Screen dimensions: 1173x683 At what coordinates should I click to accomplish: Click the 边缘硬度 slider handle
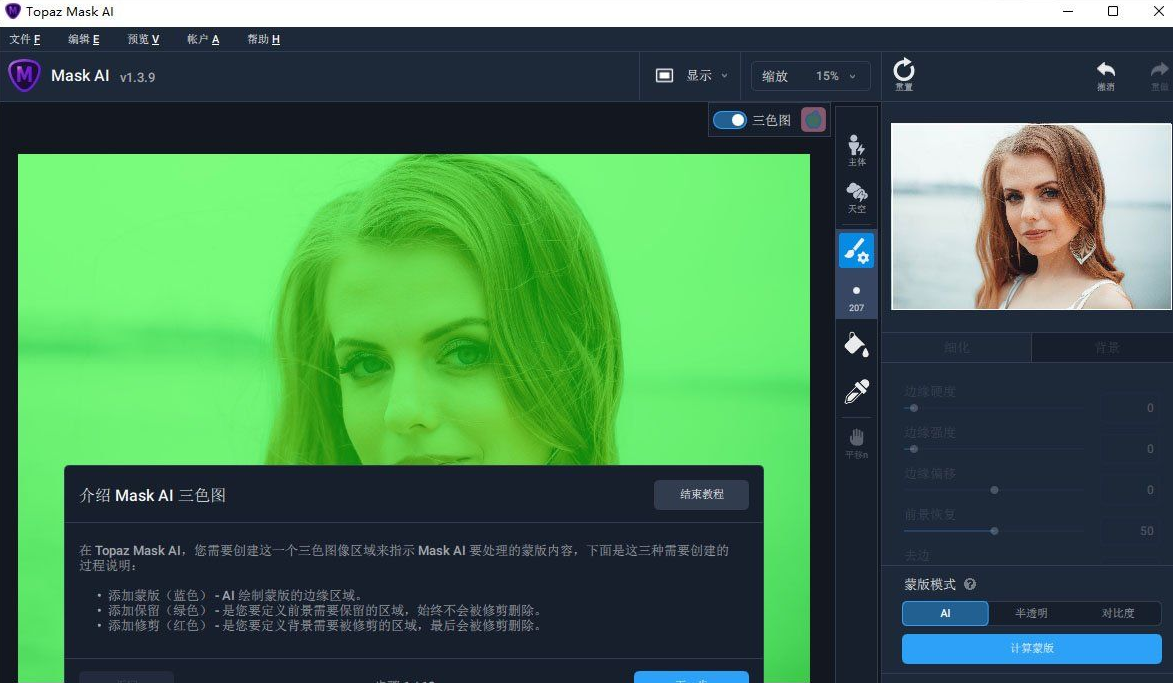click(x=913, y=408)
